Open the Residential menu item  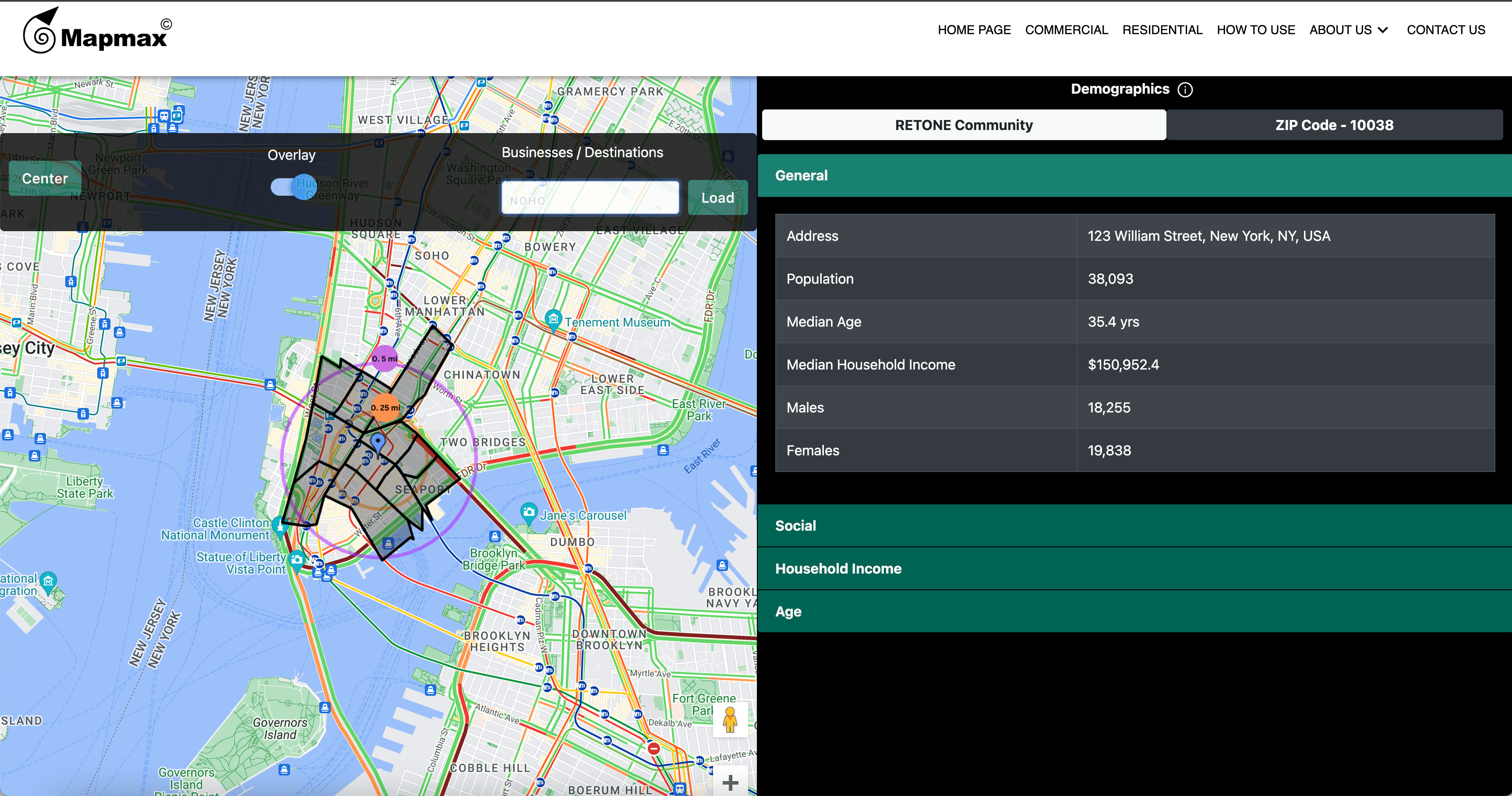(1162, 30)
